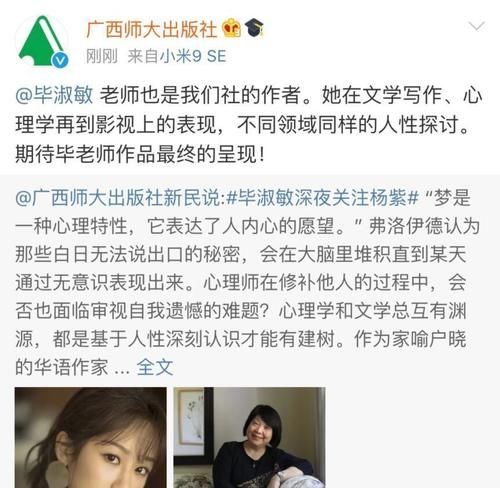Image resolution: width=500 pixels, height=488 pixels.
Task: Open the reposted quote text block
Action: pos(248,283)
